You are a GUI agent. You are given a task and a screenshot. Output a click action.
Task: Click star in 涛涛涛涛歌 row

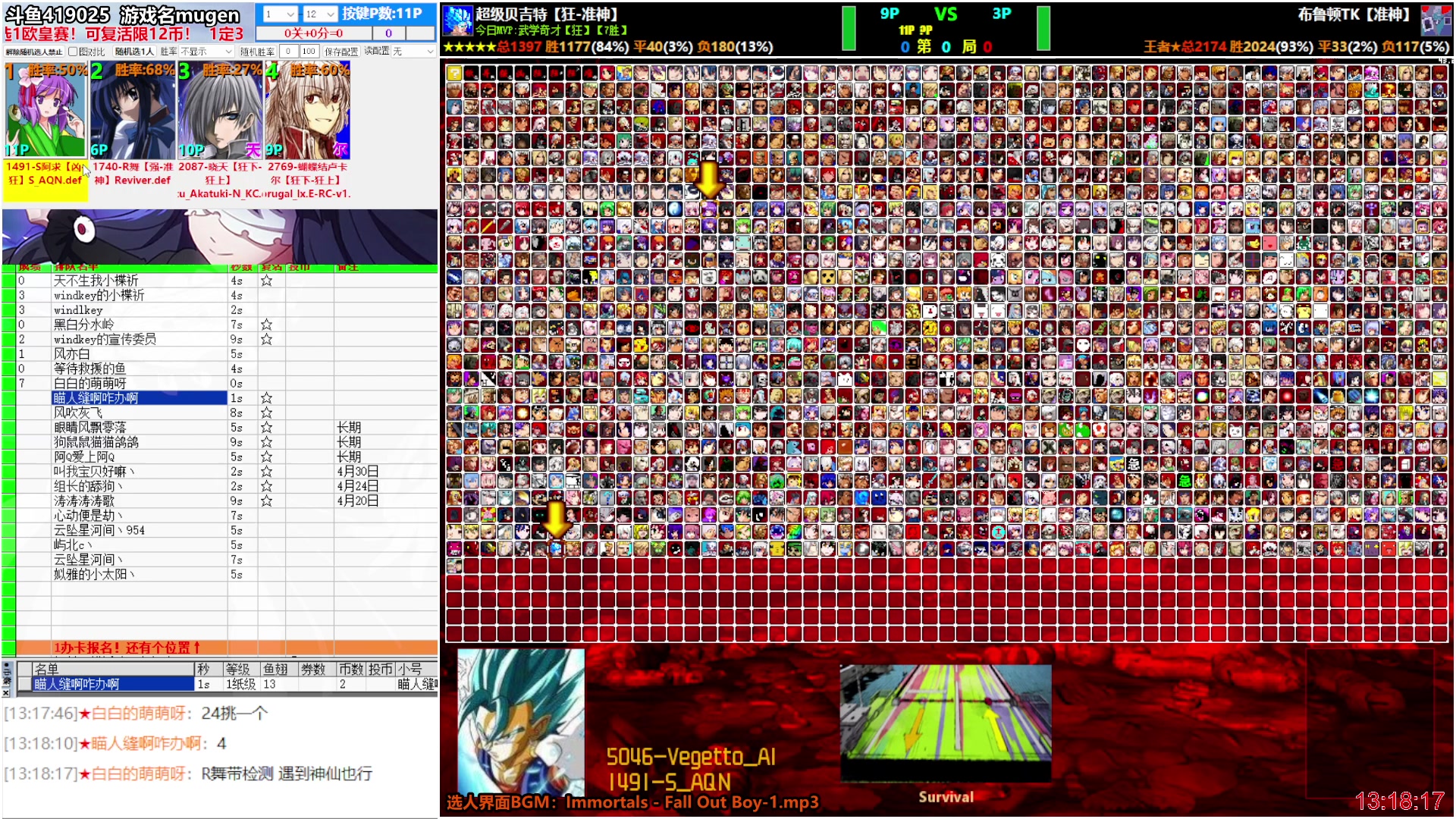click(x=266, y=501)
